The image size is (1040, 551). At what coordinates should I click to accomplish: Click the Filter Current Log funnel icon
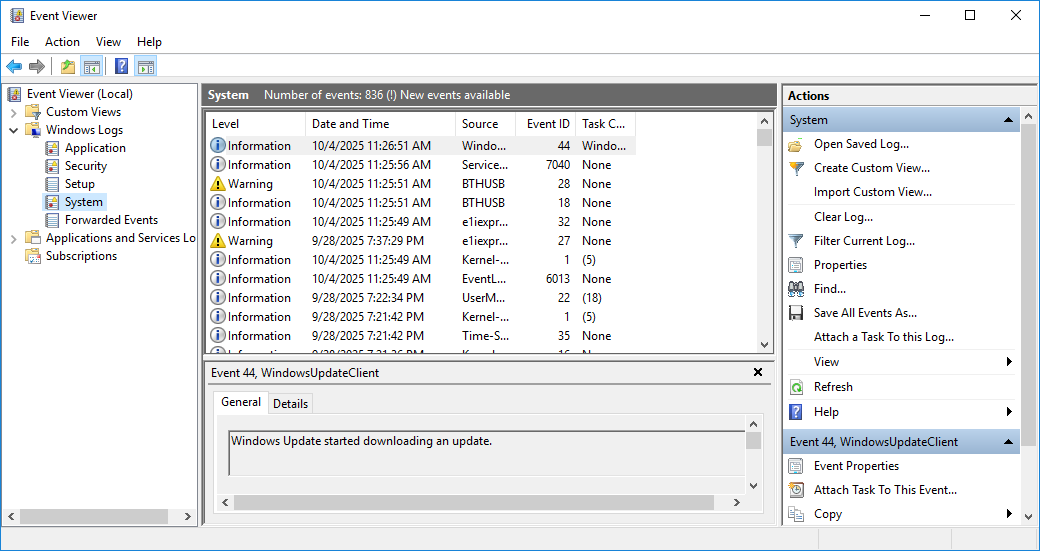[x=796, y=241]
